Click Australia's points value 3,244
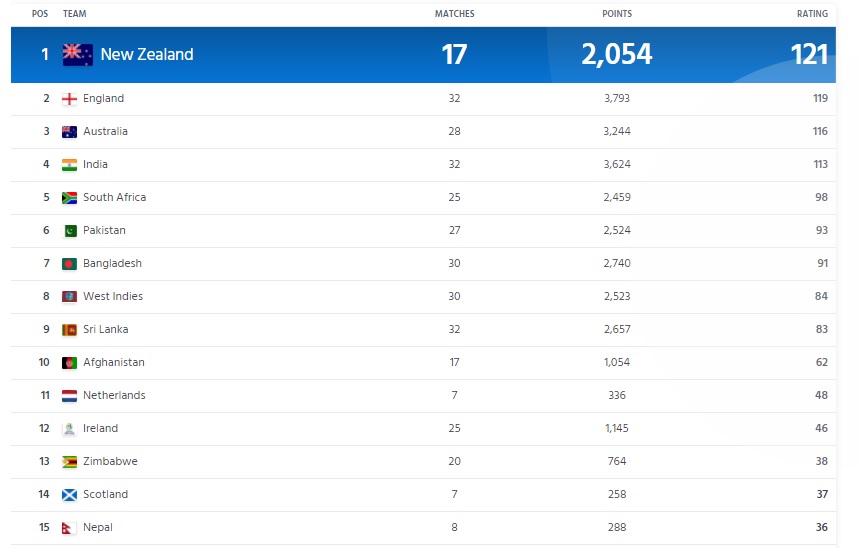The width and height of the screenshot is (859, 548). (x=617, y=132)
